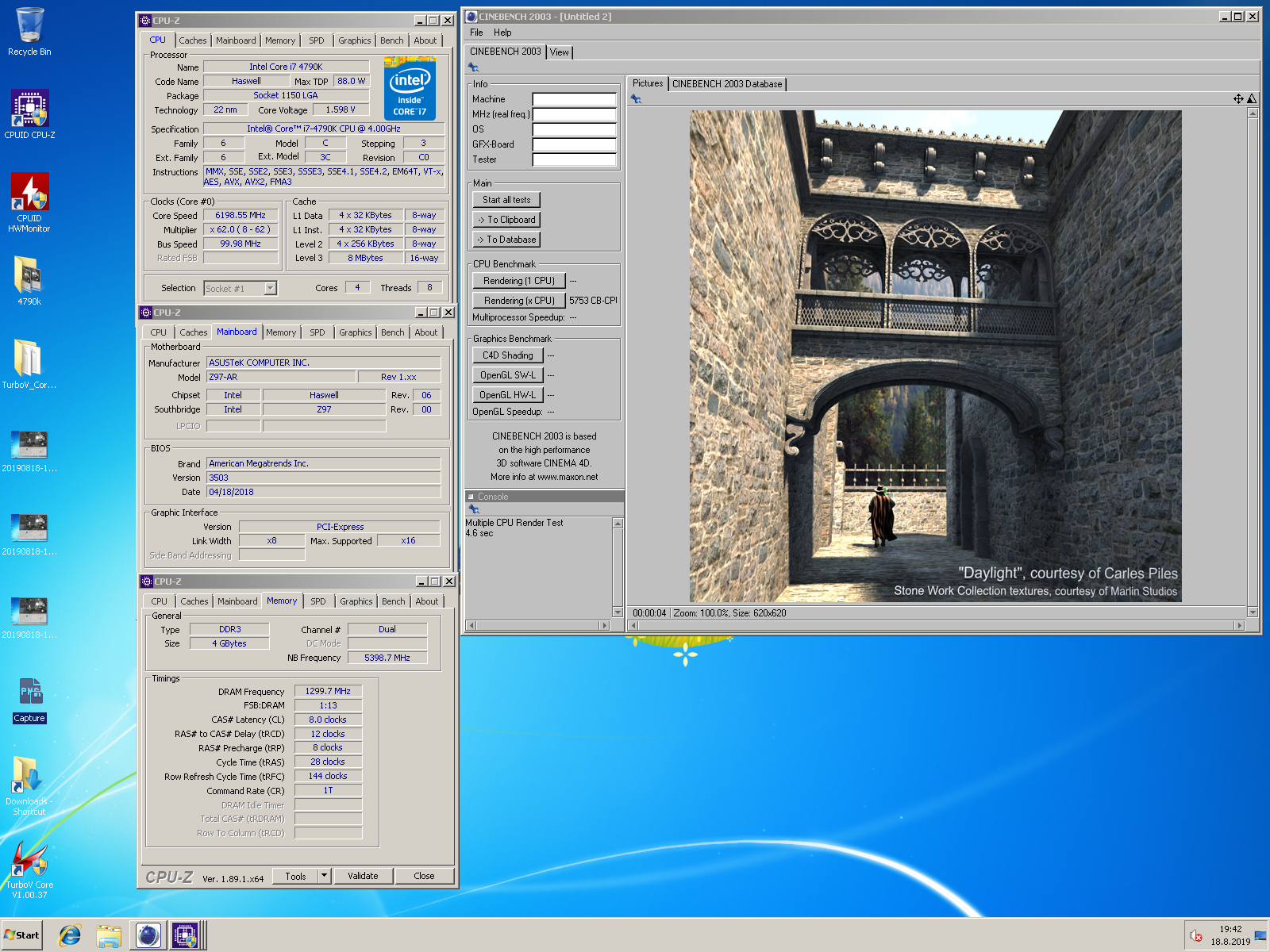Click the zoom triangle icon in Pictures panel
Image resolution: width=1270 pixels, height=952 pixels.
1252,99
